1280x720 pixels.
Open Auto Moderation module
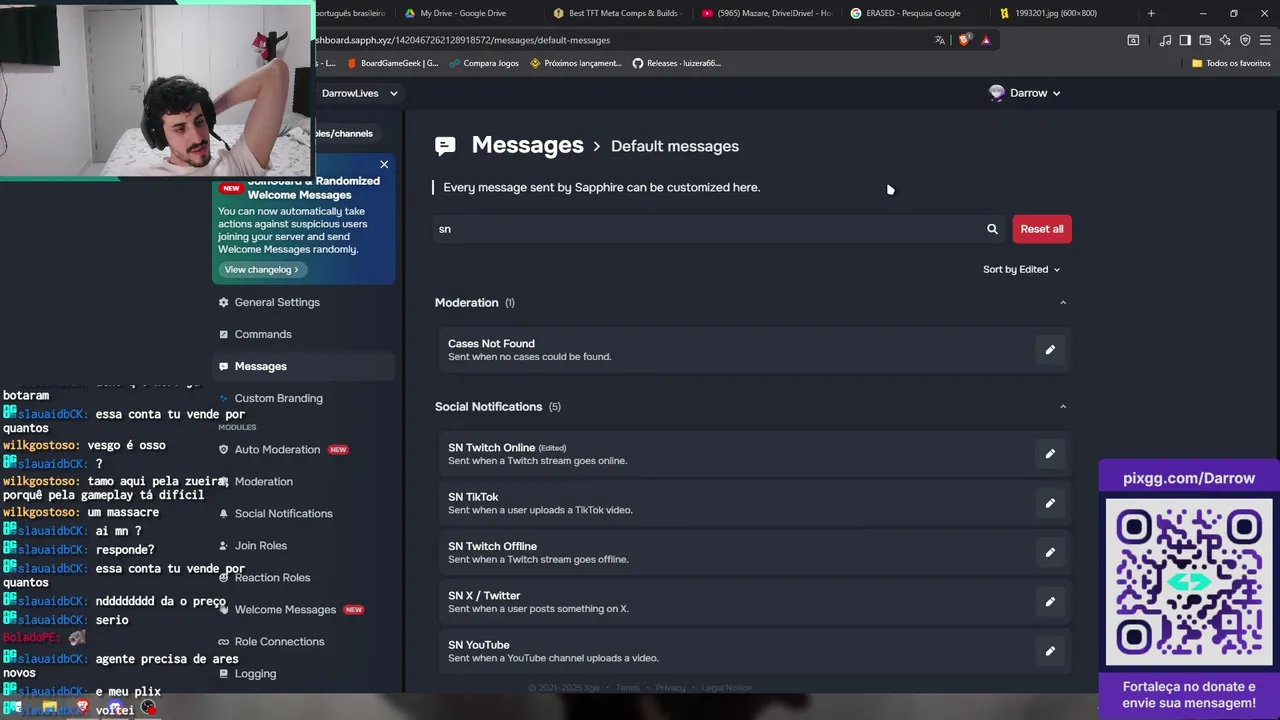pos(304,450)
